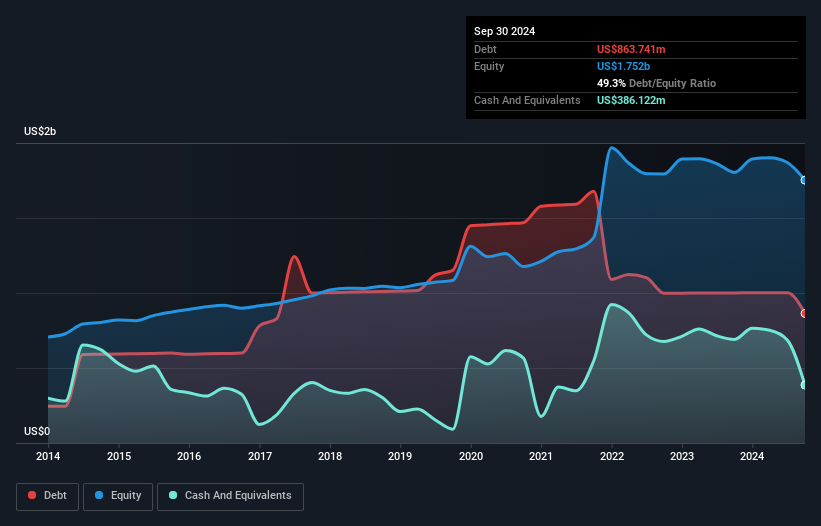Click the 2021 x-axis label

[541, 456]
